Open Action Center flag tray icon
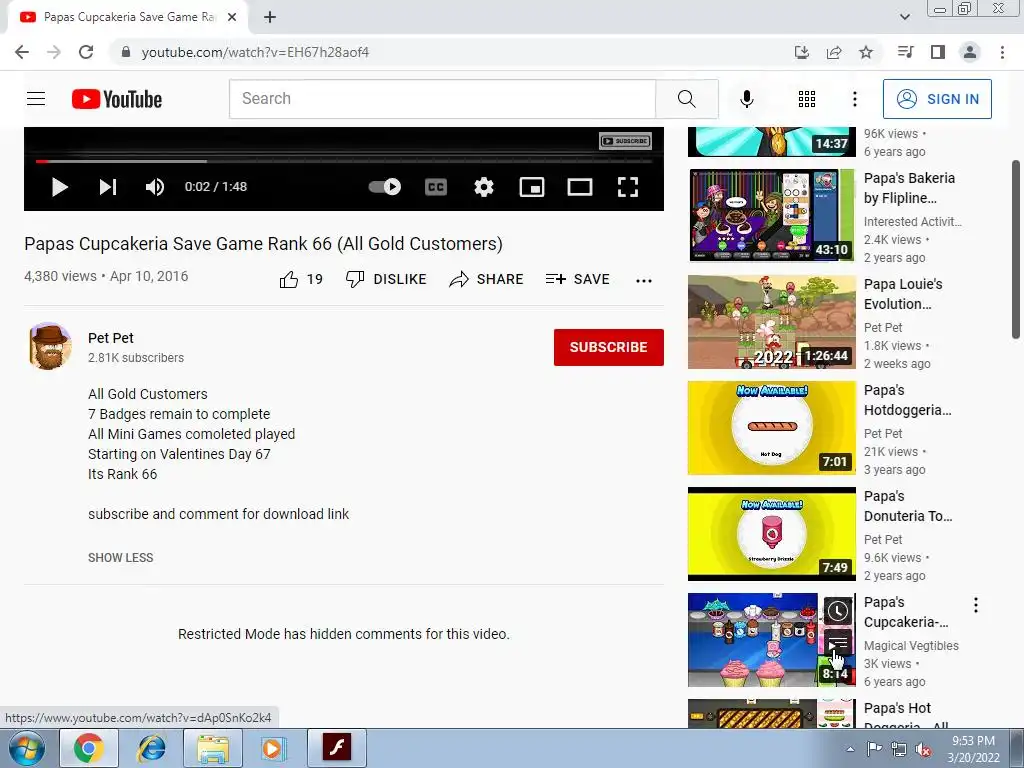This screenshot has height=768, width=1024. [x=874, y=749]
